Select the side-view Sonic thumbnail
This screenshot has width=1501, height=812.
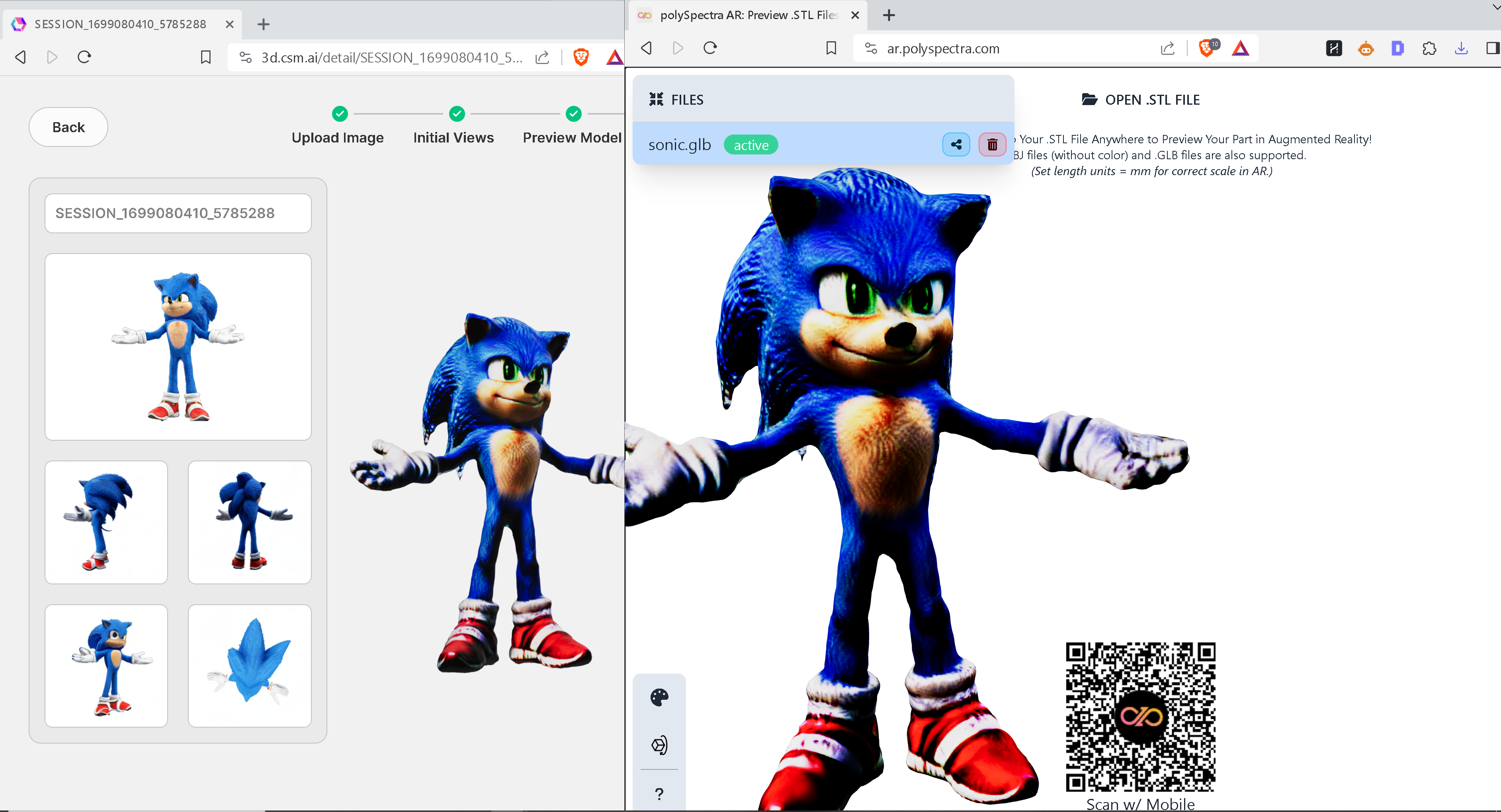pos(106,522)
